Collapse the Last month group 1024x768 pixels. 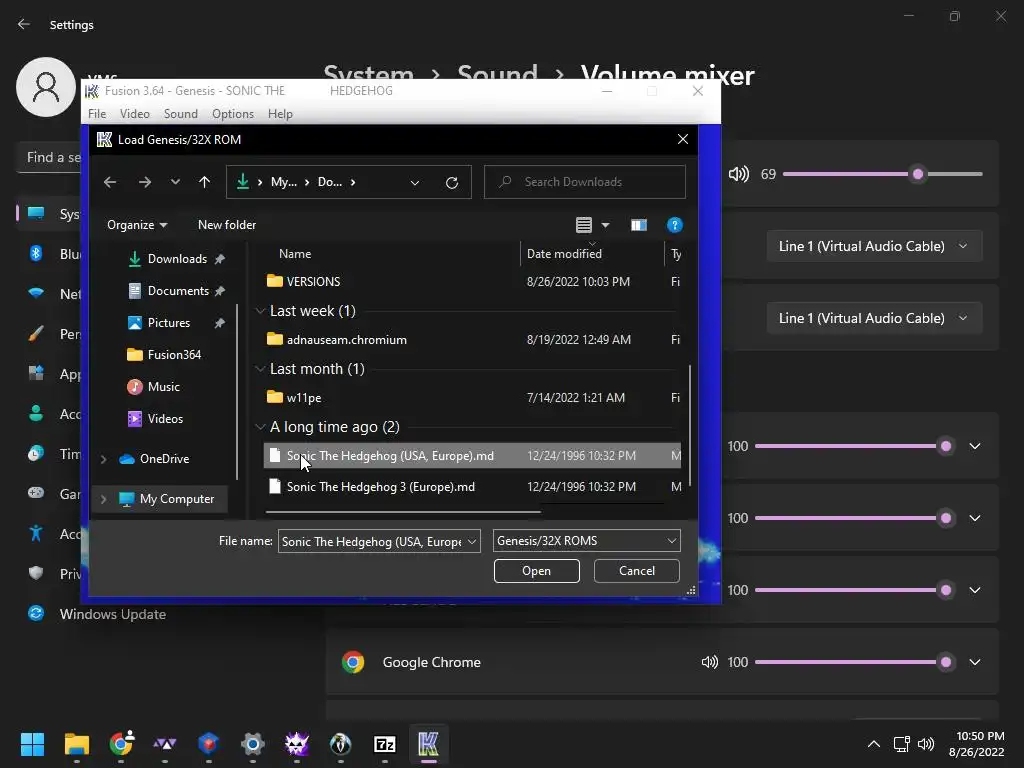tap(260, 369)
